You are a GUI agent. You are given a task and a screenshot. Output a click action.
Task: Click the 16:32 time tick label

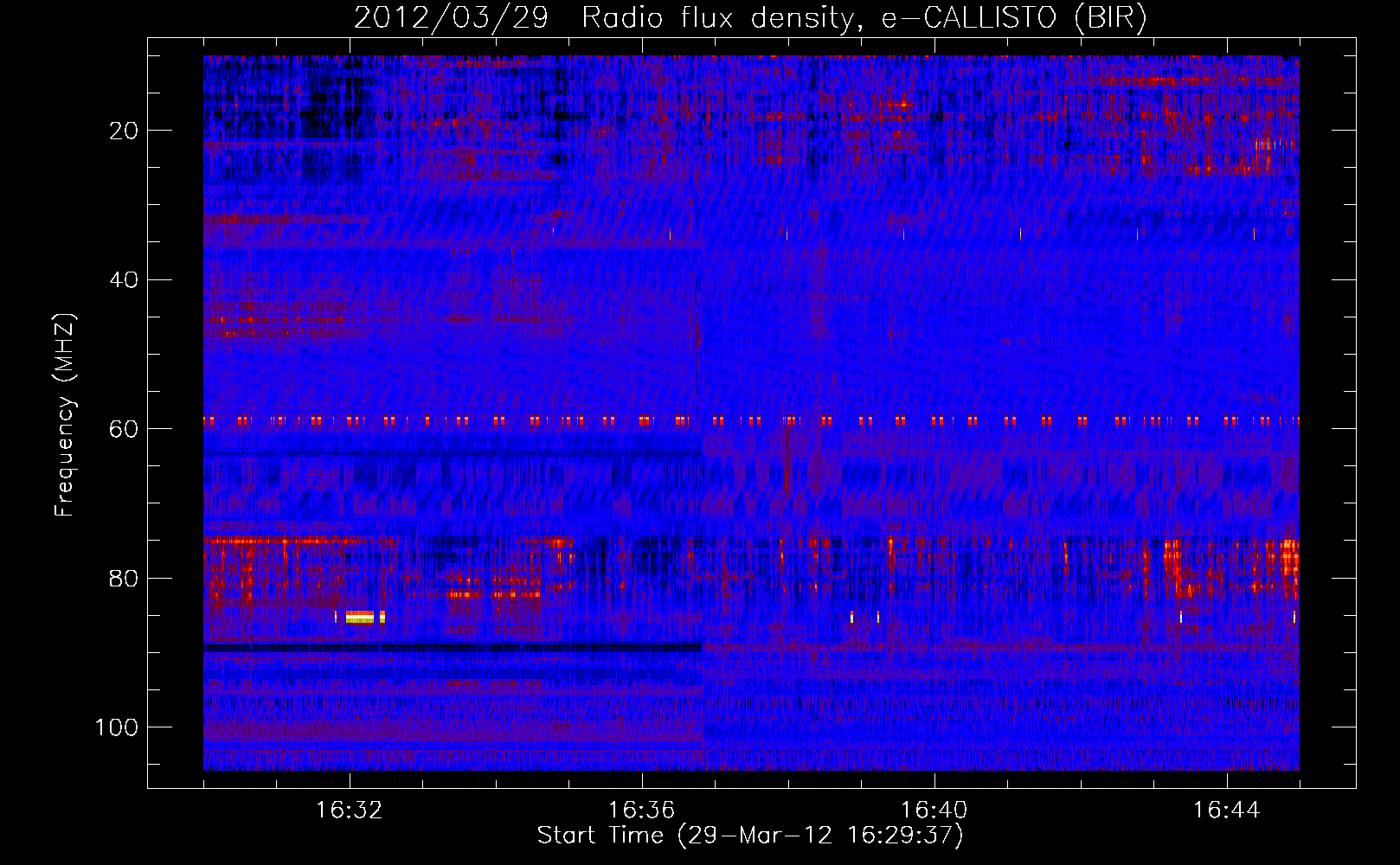pyautogui.click(x=350, y=811)
